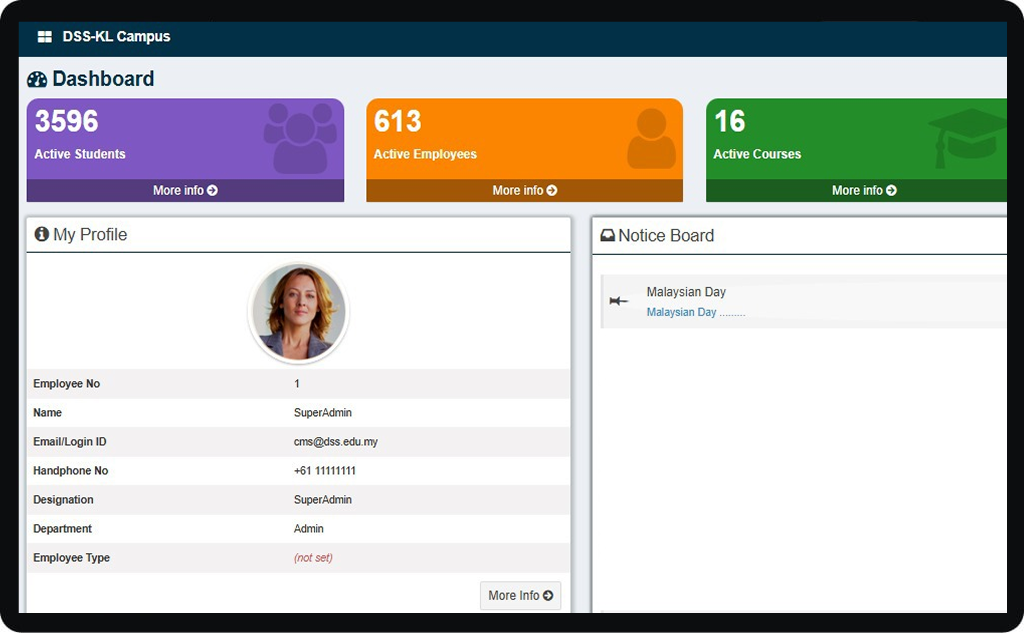Click the Dashboard gauge icon
Screen dimensions: 1024x633
[37, 80]
